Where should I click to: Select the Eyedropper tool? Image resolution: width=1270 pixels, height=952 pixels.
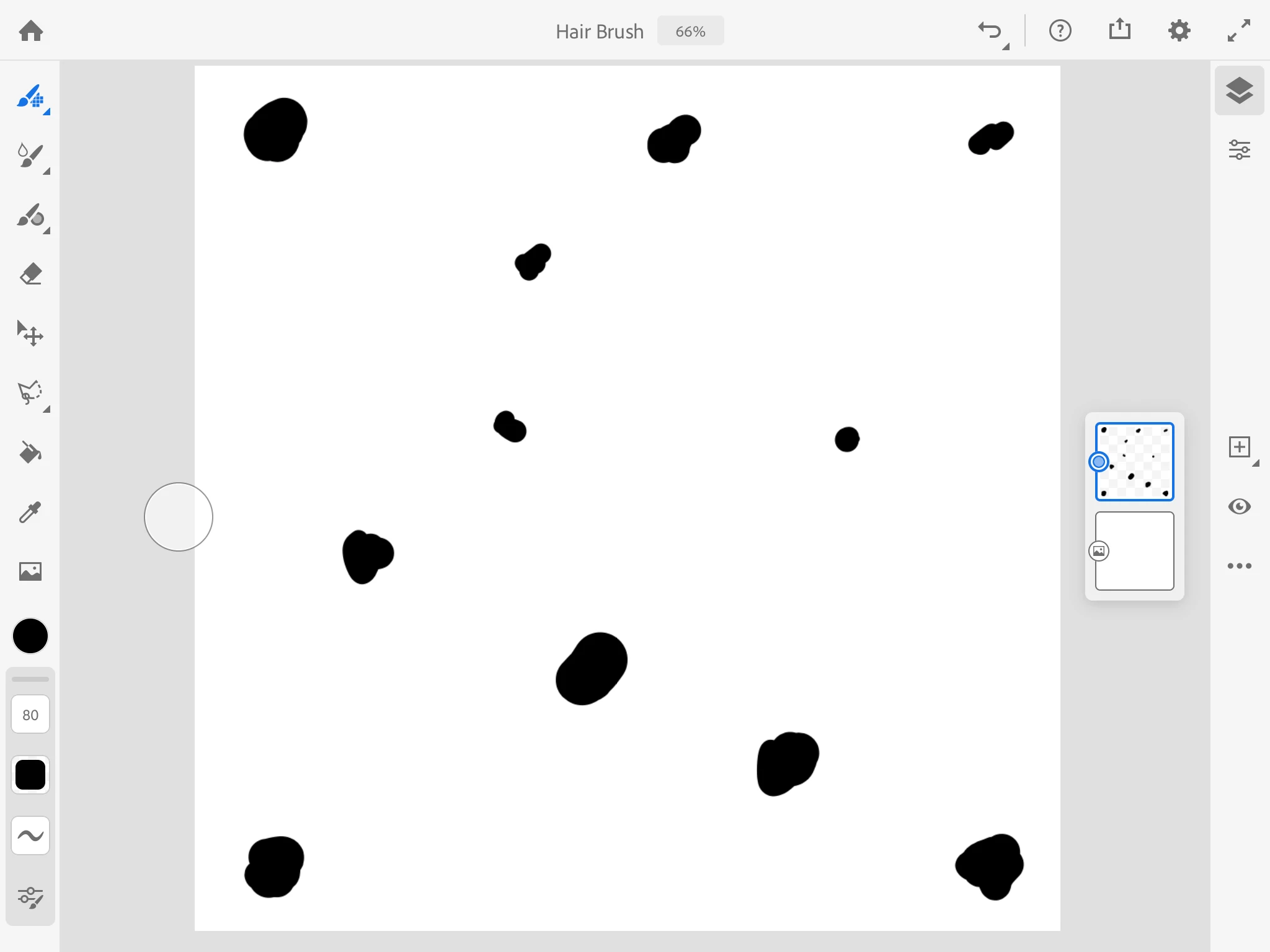point(30,512)
